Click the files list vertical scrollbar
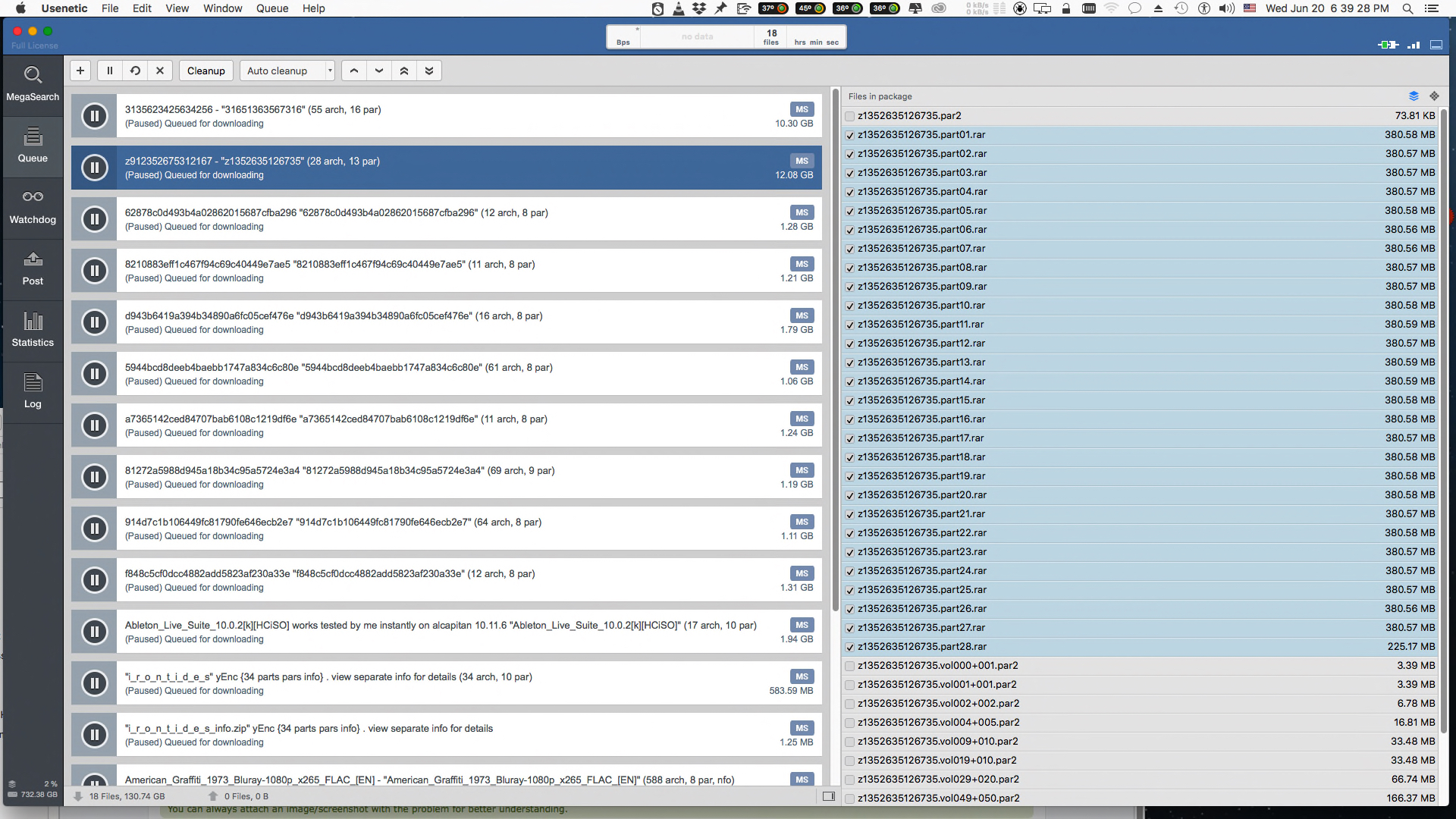Image resolution: width=1456 pixels, height=819 pixels. (x=1444, y=421)
